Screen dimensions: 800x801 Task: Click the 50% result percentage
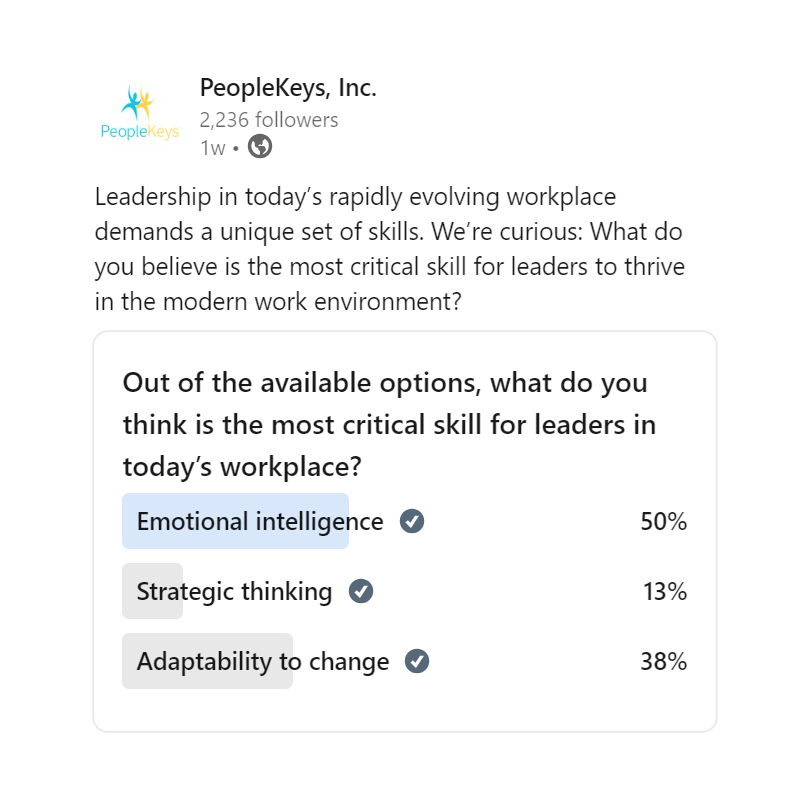[x=665, y=521]
